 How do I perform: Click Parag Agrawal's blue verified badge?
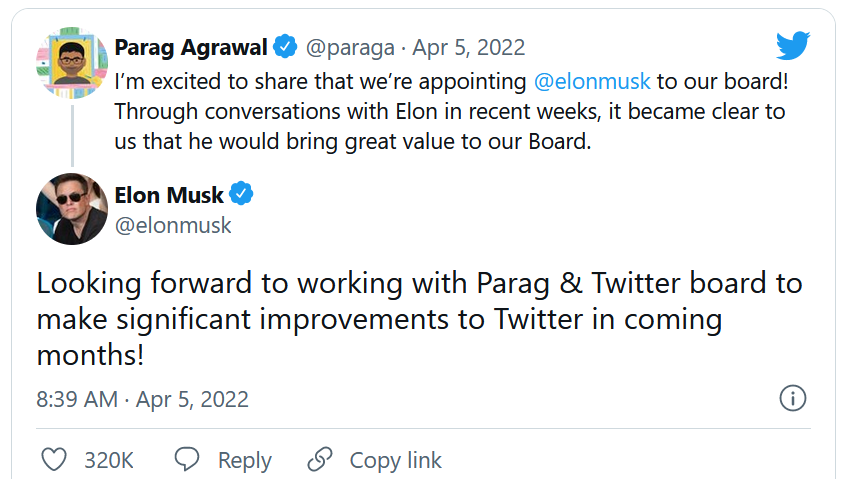(286, 47)
